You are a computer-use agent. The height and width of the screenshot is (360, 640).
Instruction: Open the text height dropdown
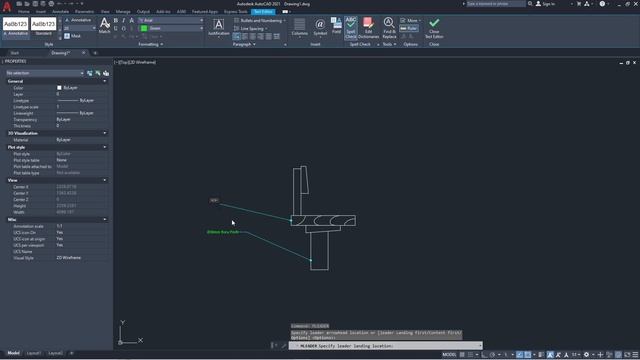pos(80,28)
